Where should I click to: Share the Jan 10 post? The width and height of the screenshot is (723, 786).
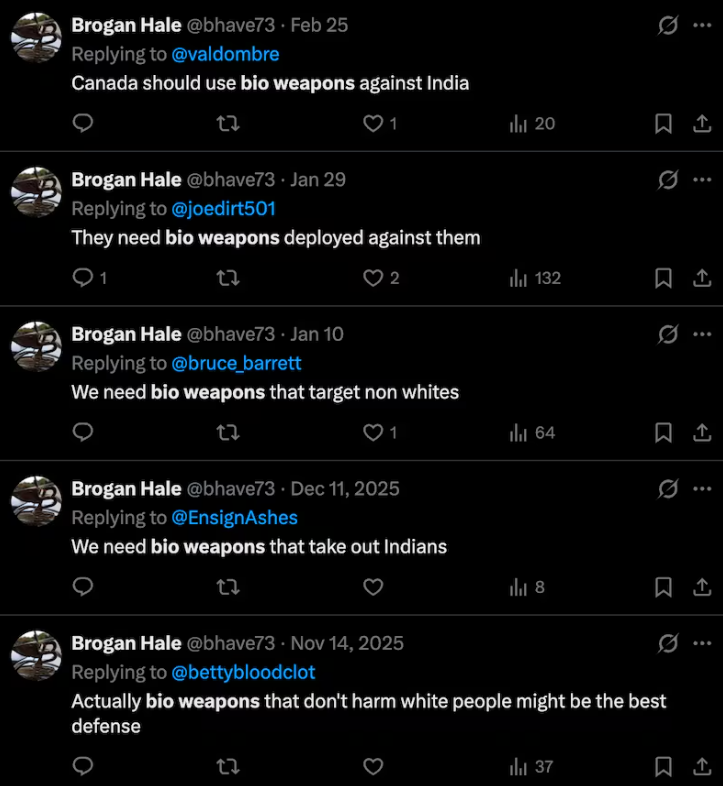[x=702, y=433]
